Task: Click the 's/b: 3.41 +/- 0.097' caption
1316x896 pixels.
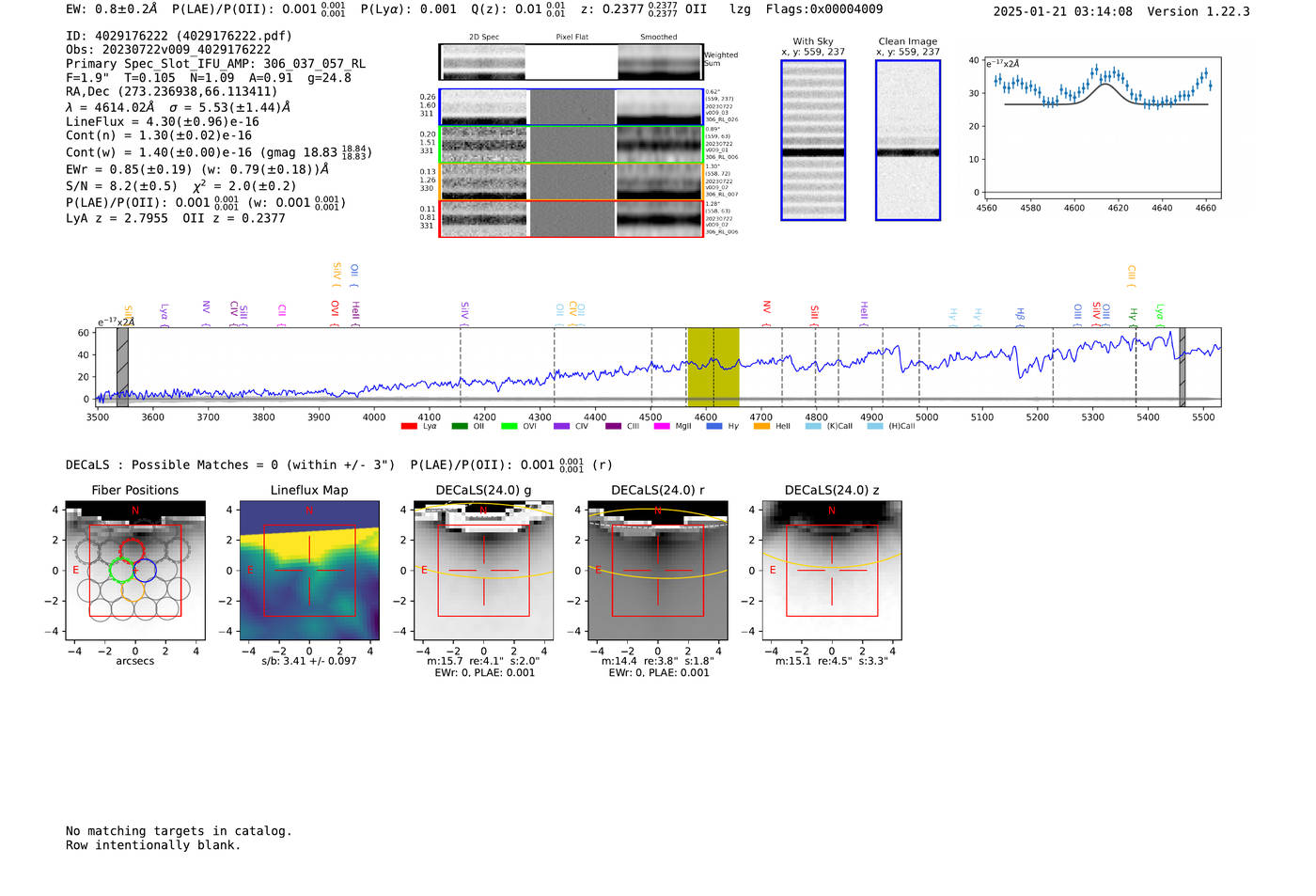Action: 309,661
